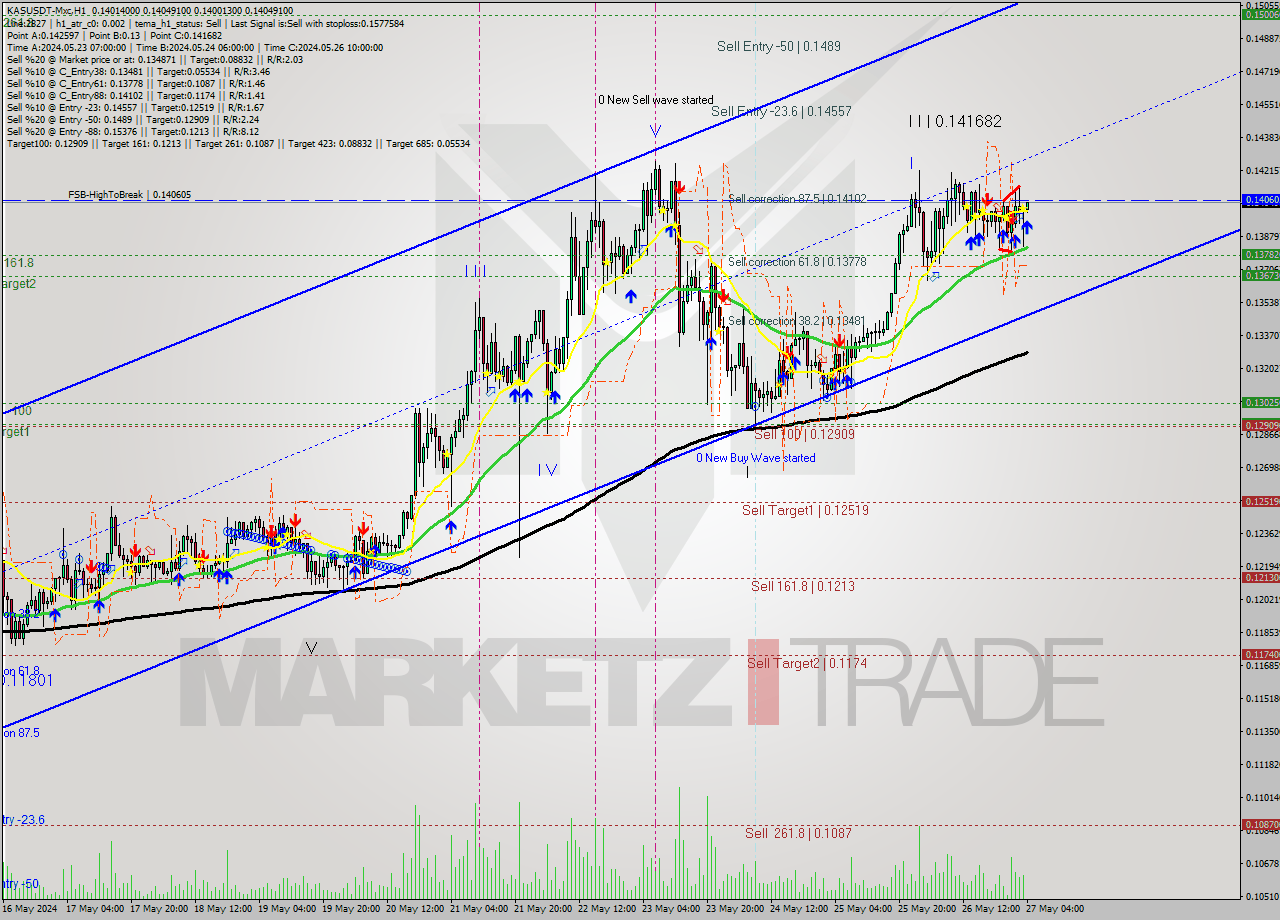This screenshot has height=920, width=1280.
Task: Click the green 0.15005 price axis tag
Action: [1260, 14]
